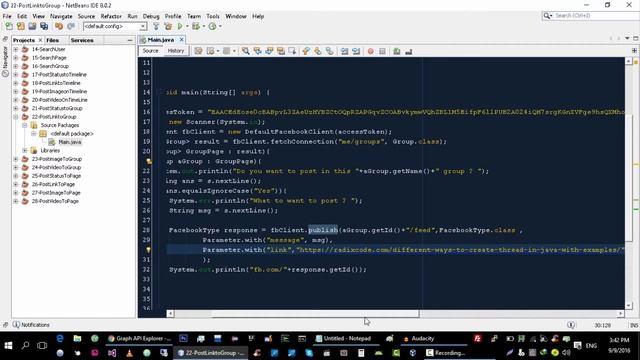The width and height of the screenshot is (640, 360).
Task: Open the Navigate menu
Action: pyautogui.click(x=61, y=16)
